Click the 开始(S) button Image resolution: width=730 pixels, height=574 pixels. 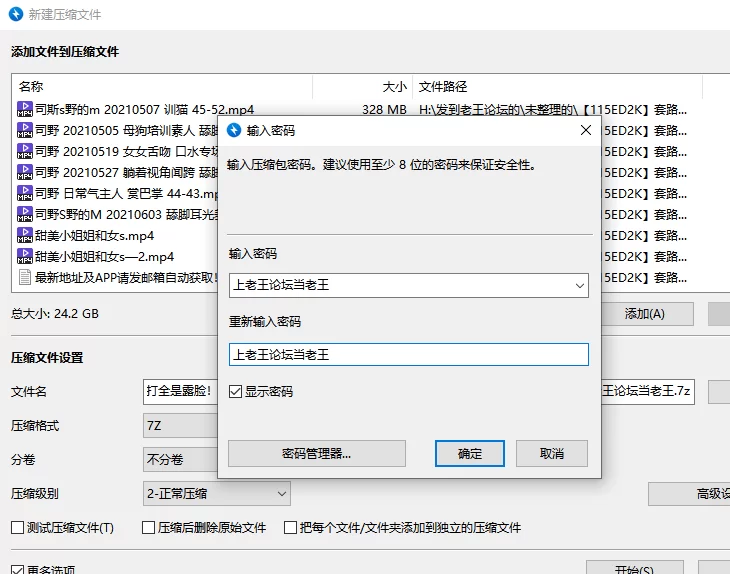(635, 568)
